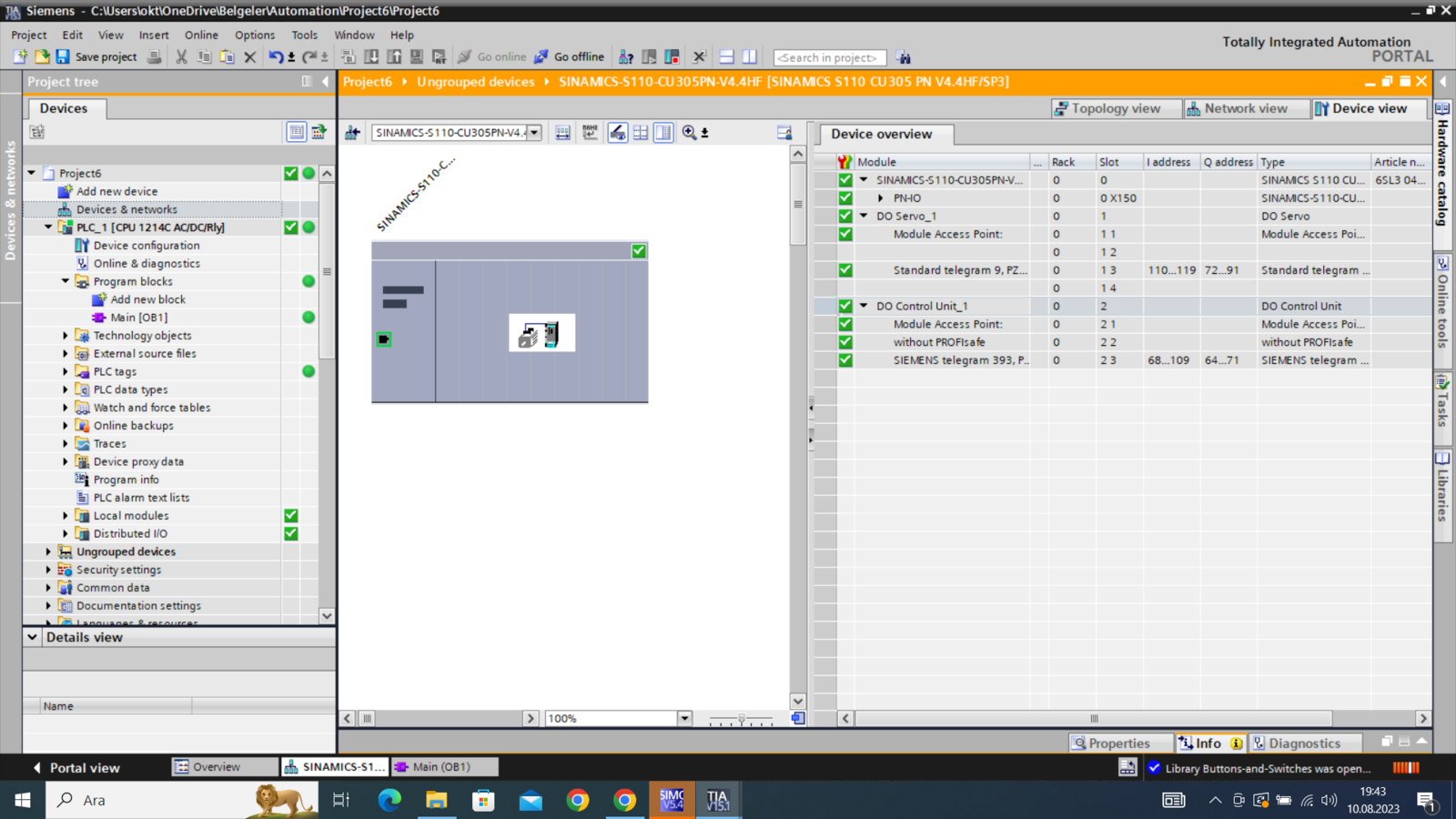Toggle the project tree overview display button
Viewport: 1456px width, 819px height.
coord(297,132)
